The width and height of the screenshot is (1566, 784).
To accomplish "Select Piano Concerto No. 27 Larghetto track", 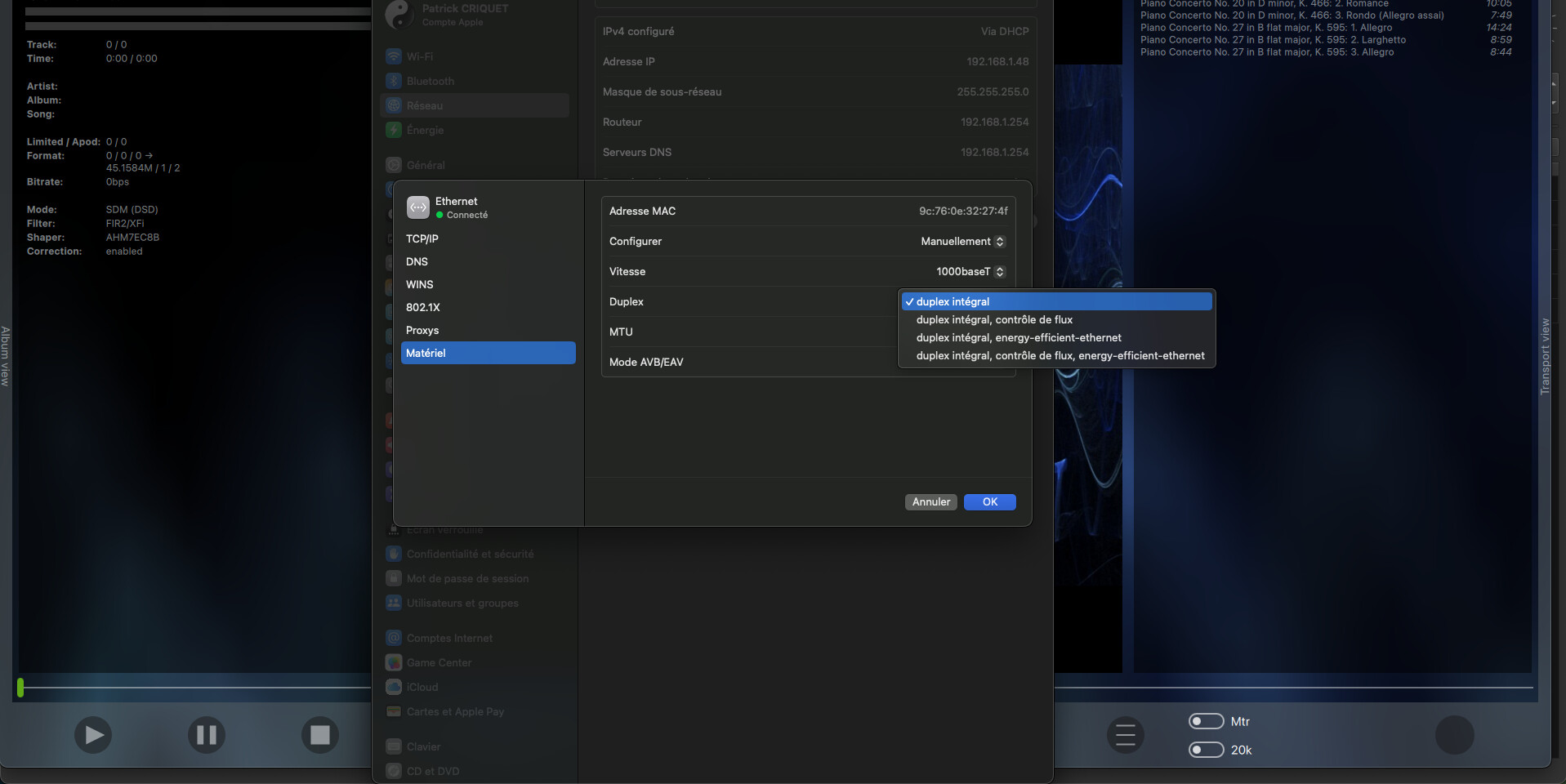I will 1273,40.
